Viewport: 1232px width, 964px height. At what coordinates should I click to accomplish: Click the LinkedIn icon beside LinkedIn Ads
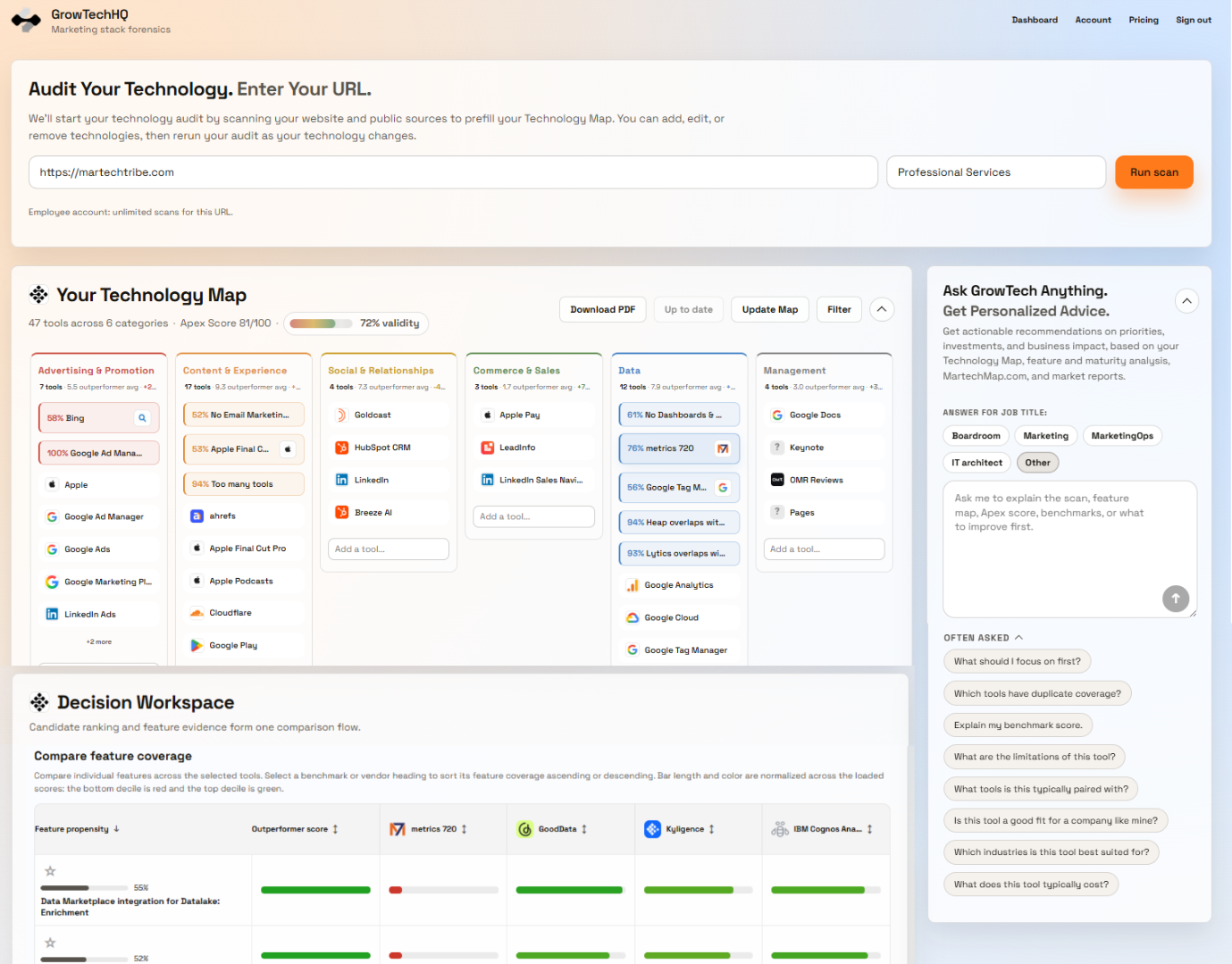tap(52, 615)
